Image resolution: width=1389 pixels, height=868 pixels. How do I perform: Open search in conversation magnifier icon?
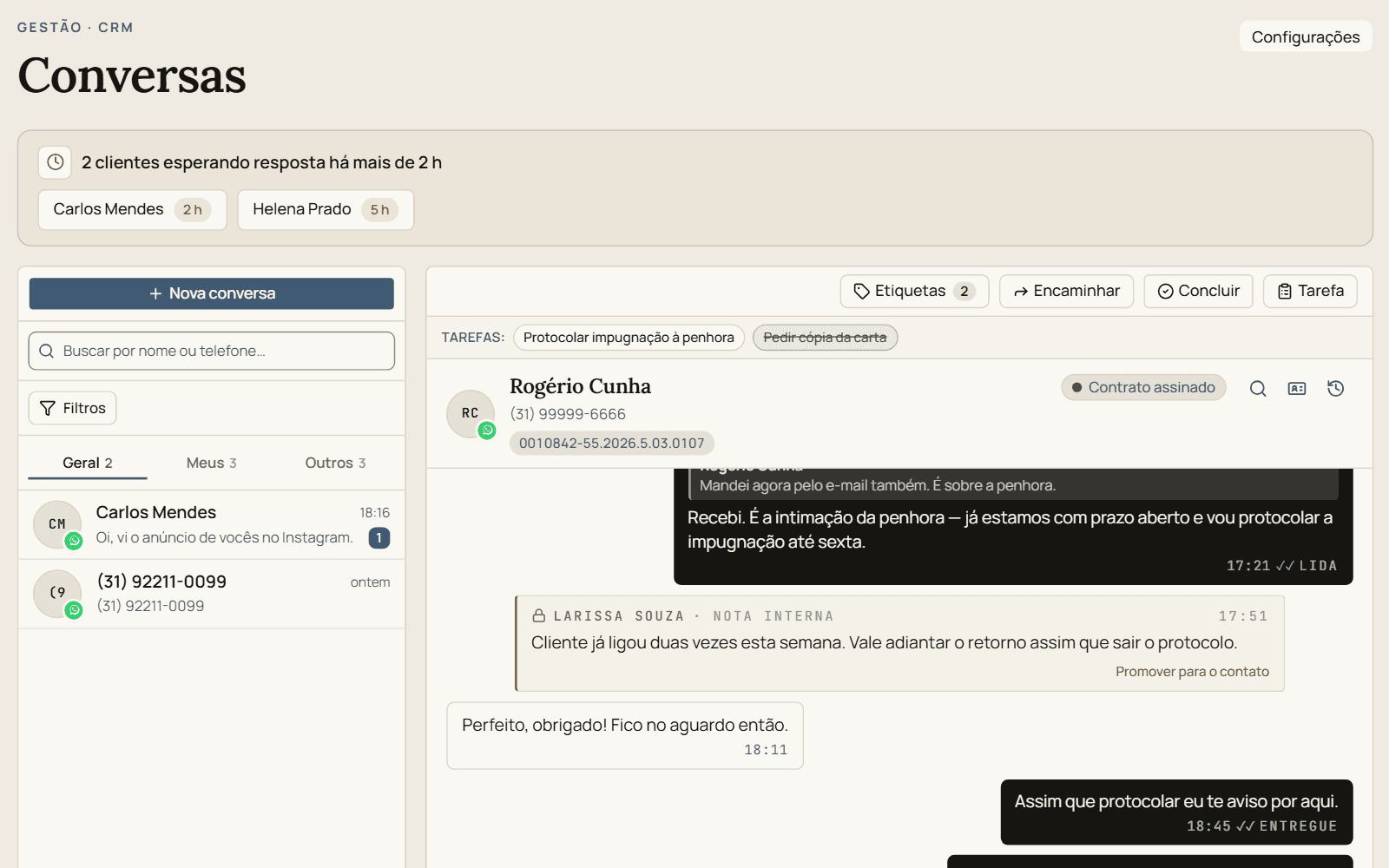point(1258,388)
